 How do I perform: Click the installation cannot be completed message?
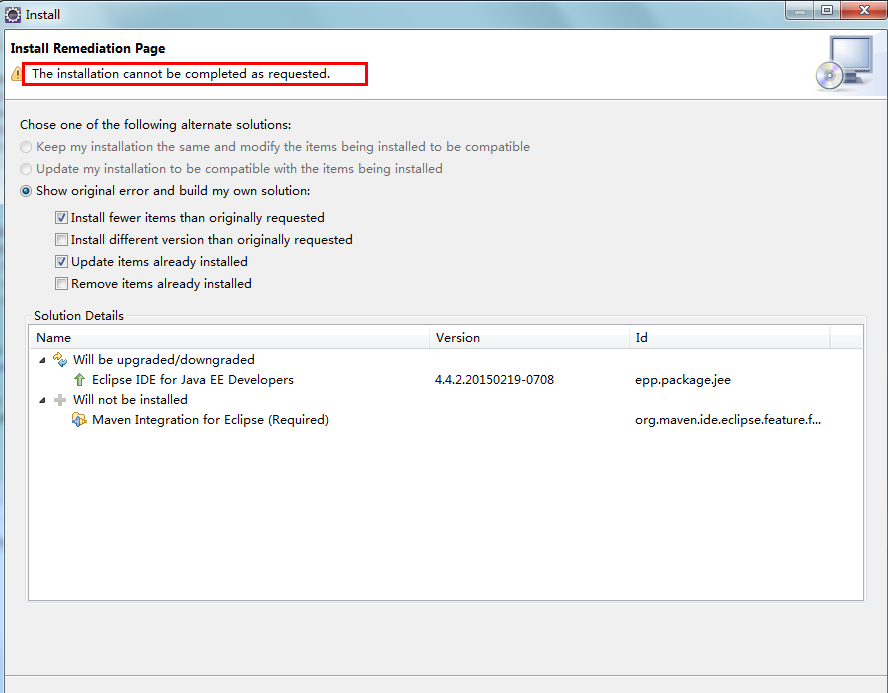tap(181, 74)
